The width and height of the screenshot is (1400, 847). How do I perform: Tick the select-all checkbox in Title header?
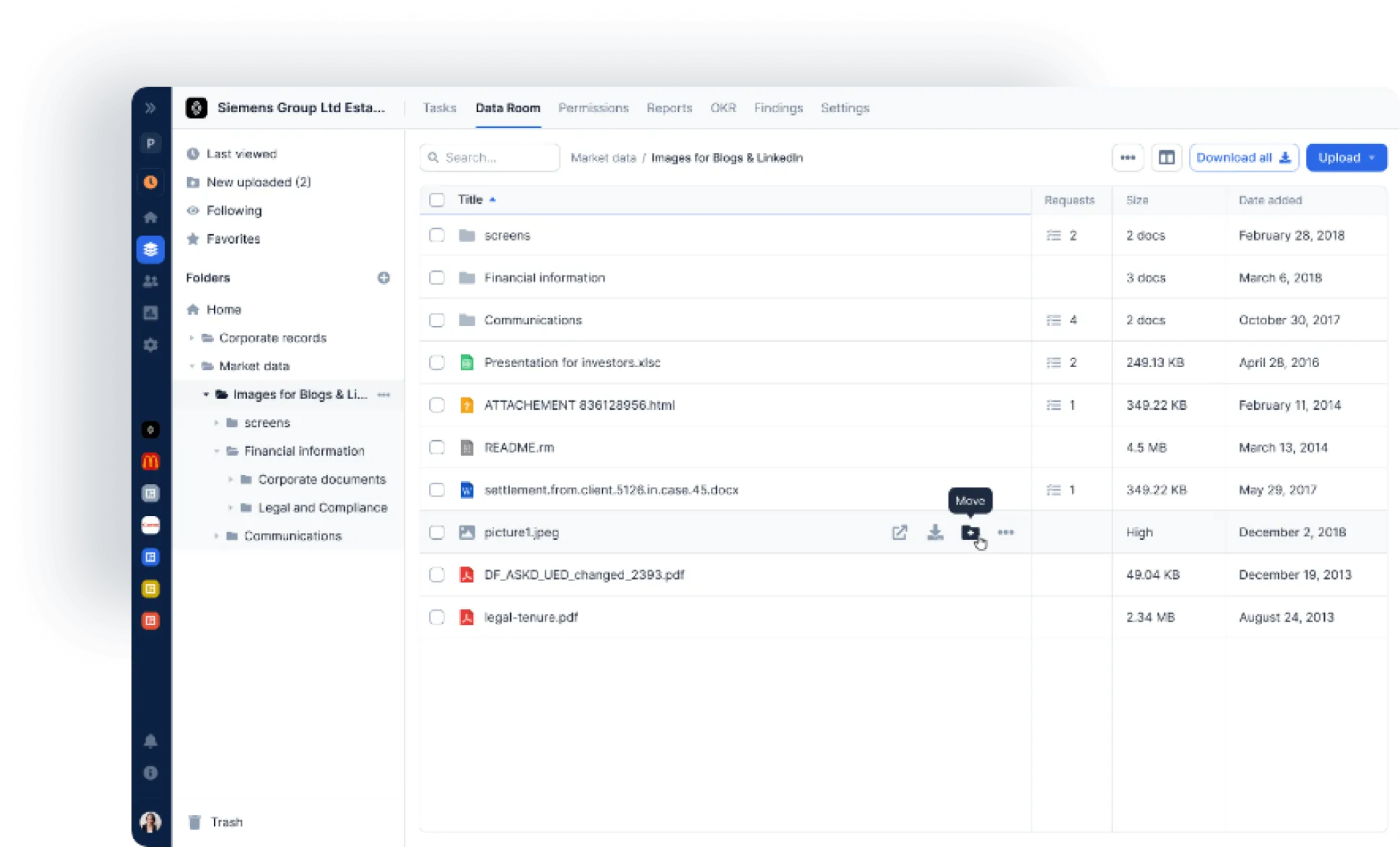[x=436, y=199]
